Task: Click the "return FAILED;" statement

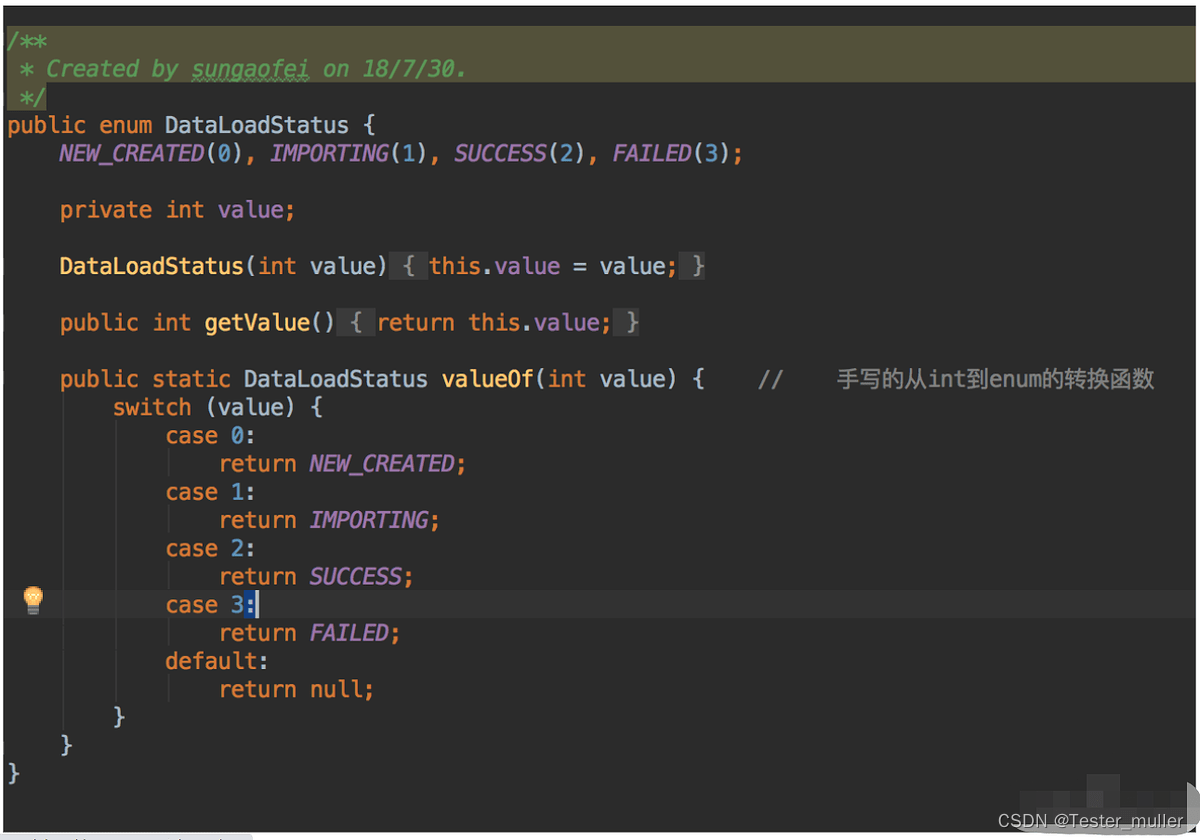Action: (310, 633)
